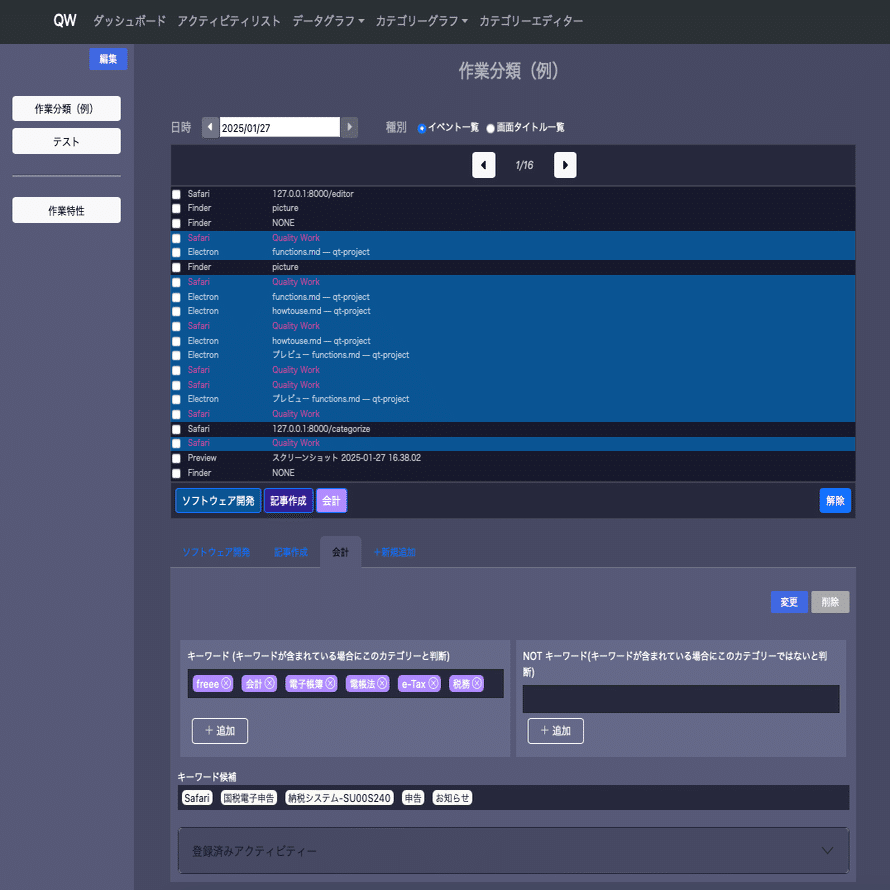Switch to the 記事作成 tab
Viewport: 890px width, 890px height.
pos(291,552)
